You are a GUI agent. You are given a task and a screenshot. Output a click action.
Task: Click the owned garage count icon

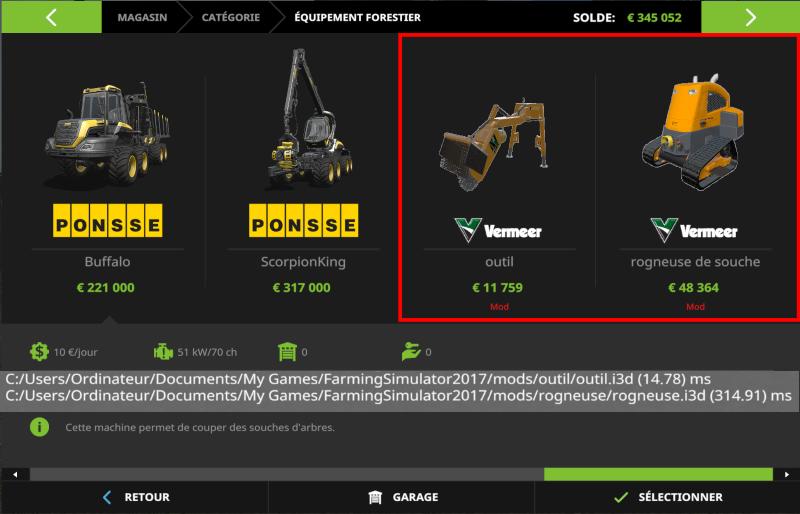pyautogui.click(x=287, y=352)
